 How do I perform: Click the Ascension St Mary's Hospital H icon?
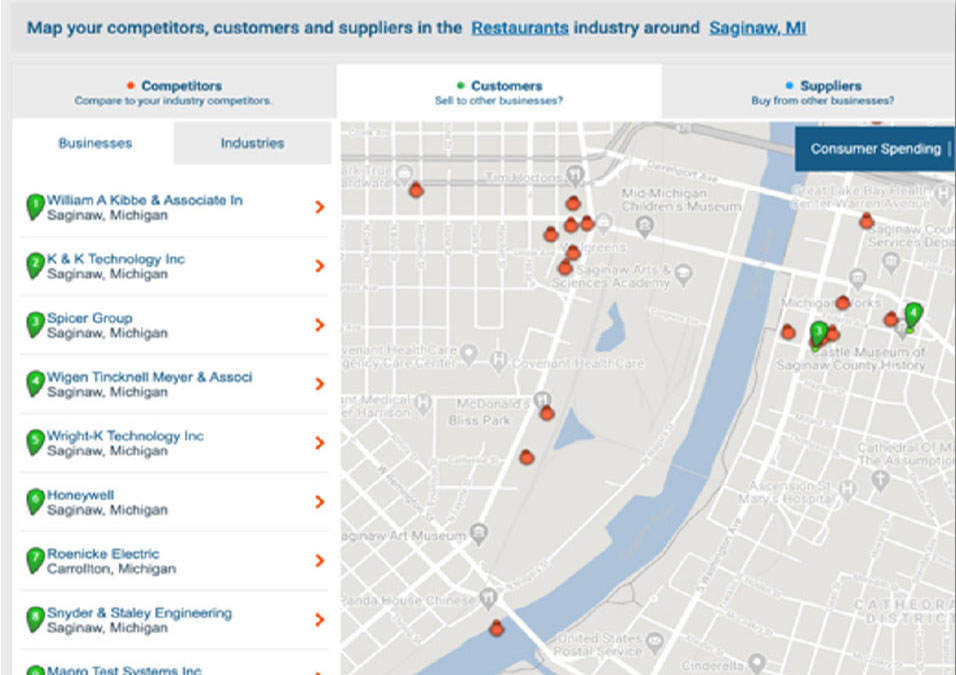pos(847,488)
